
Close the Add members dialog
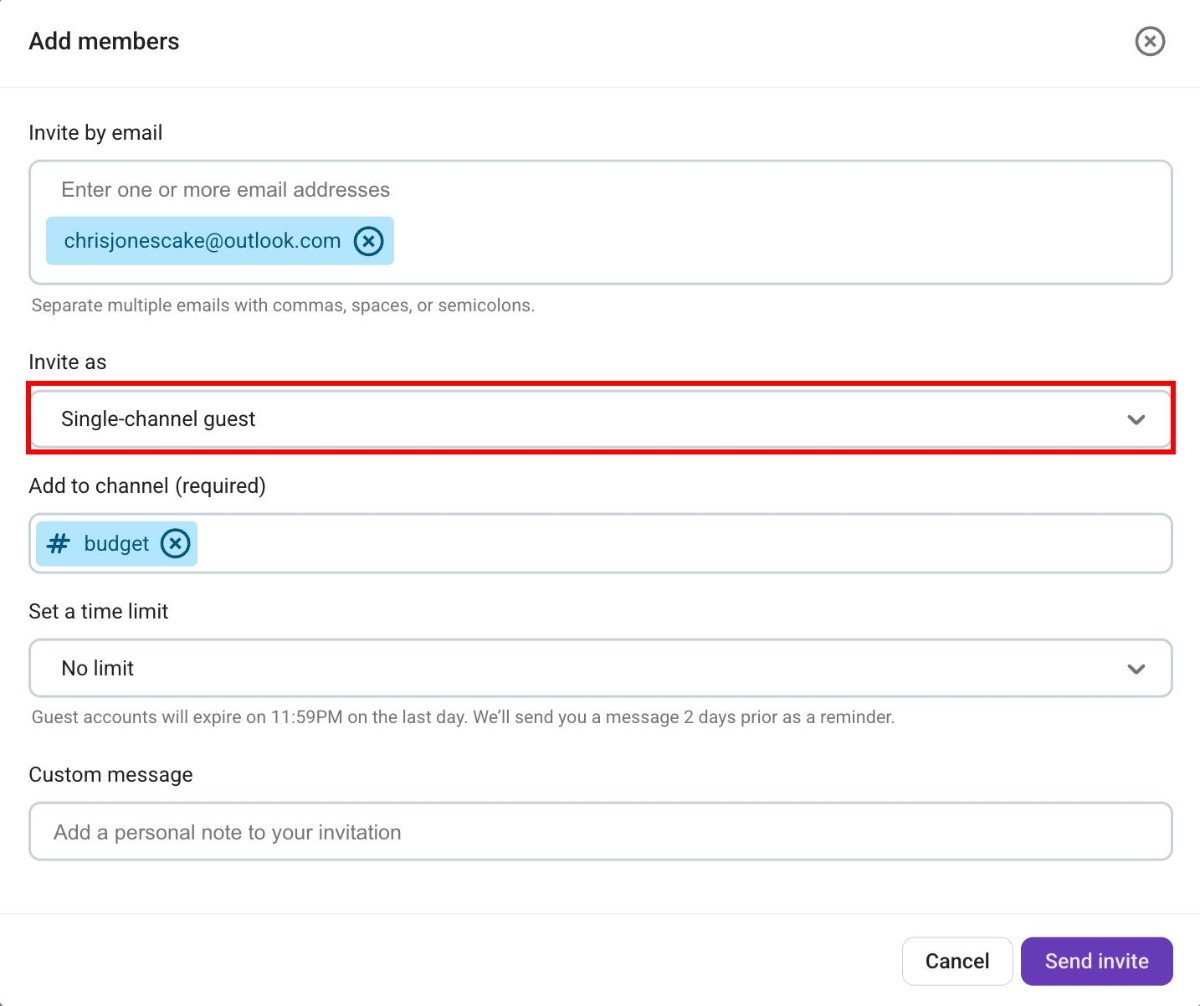click(x=1150, y=41)
